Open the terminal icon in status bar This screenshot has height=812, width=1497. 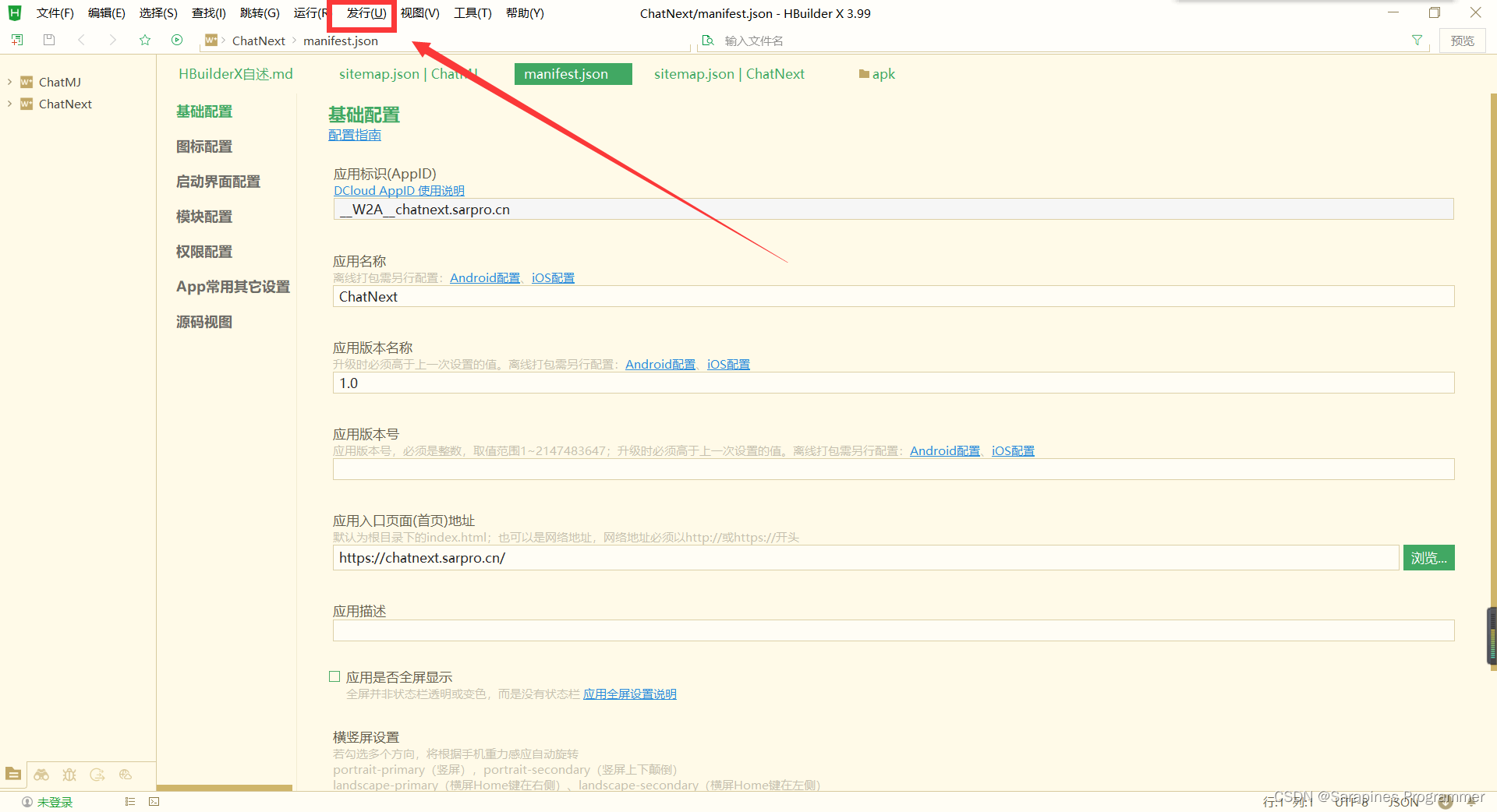tap(154, 801)
